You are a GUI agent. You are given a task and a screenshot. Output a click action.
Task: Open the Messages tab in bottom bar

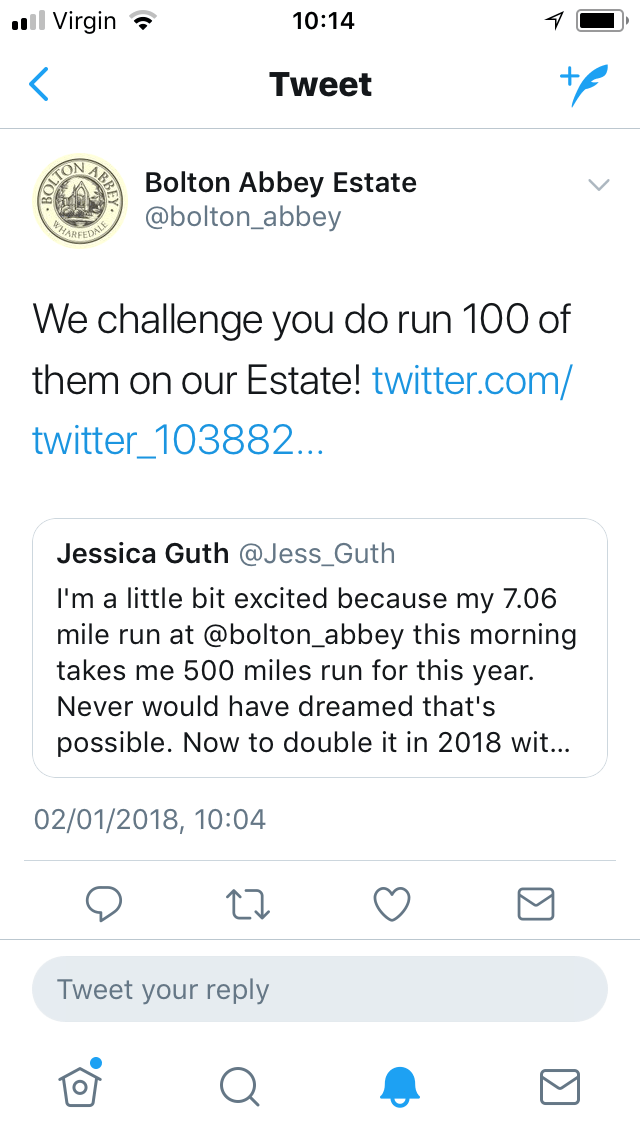pyautogui.click(x=559, y=1085)
